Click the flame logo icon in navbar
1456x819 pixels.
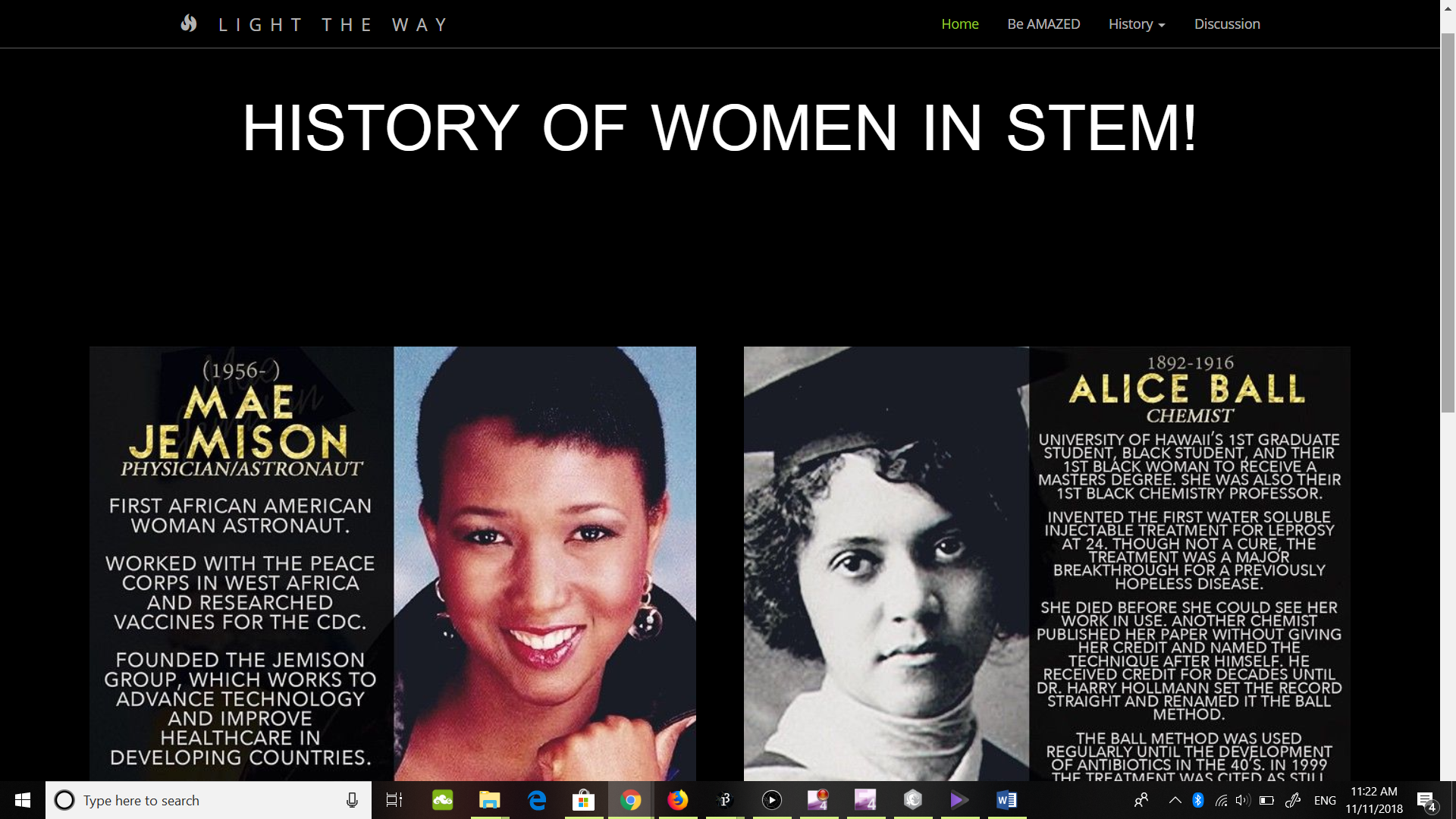[189, 24]
